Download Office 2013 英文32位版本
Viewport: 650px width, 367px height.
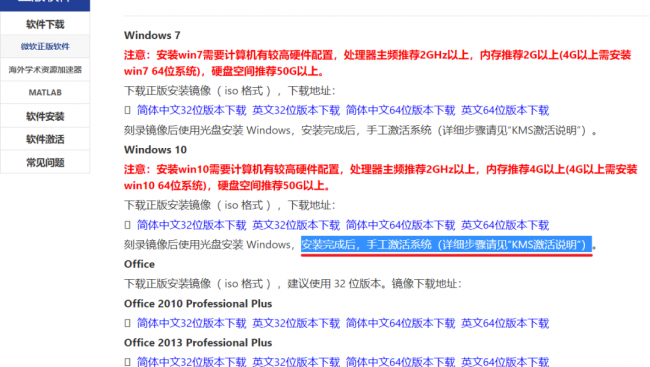coord(296,362)
